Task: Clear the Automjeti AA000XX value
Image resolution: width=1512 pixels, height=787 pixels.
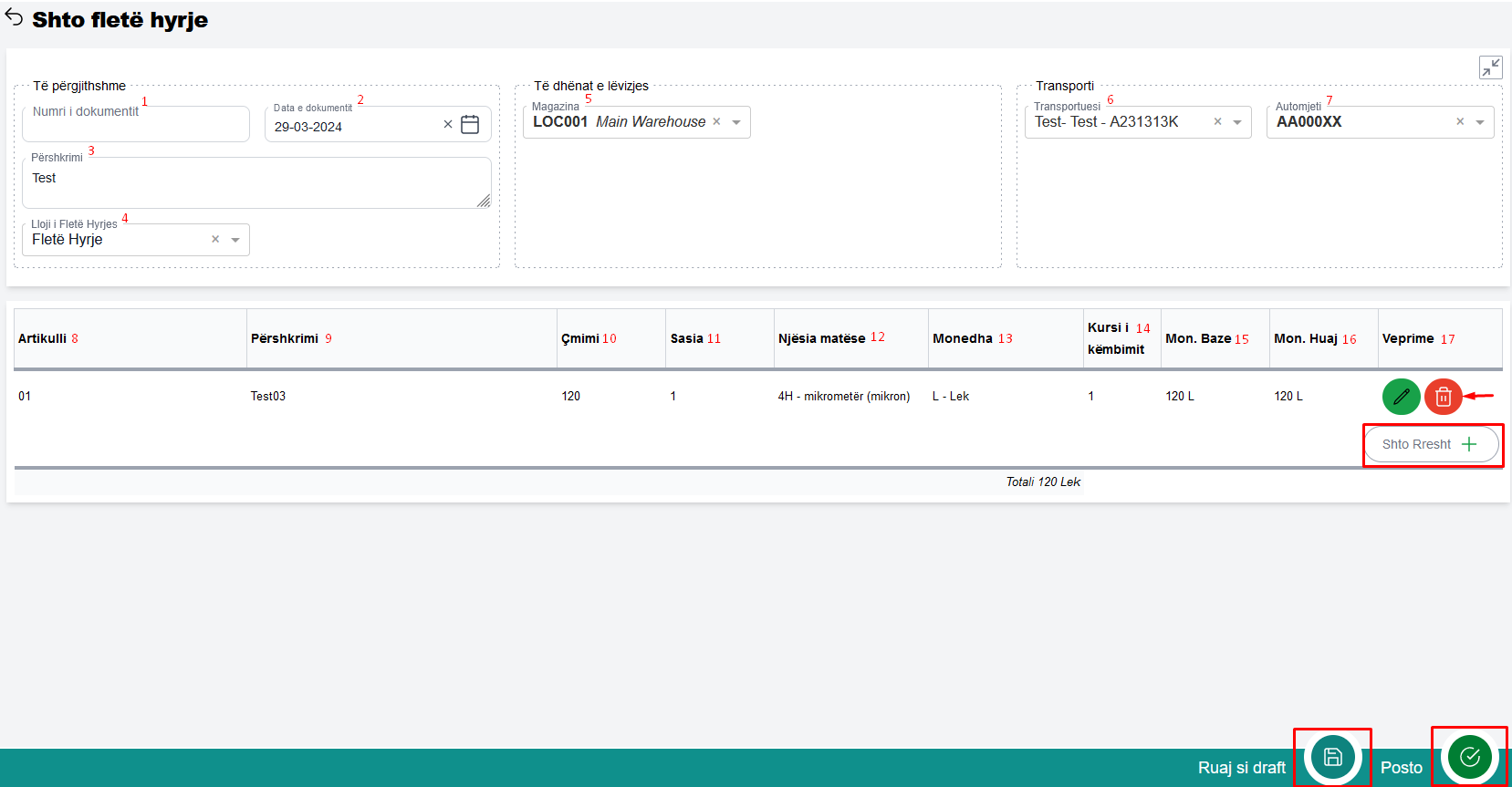Action: 1460,122
